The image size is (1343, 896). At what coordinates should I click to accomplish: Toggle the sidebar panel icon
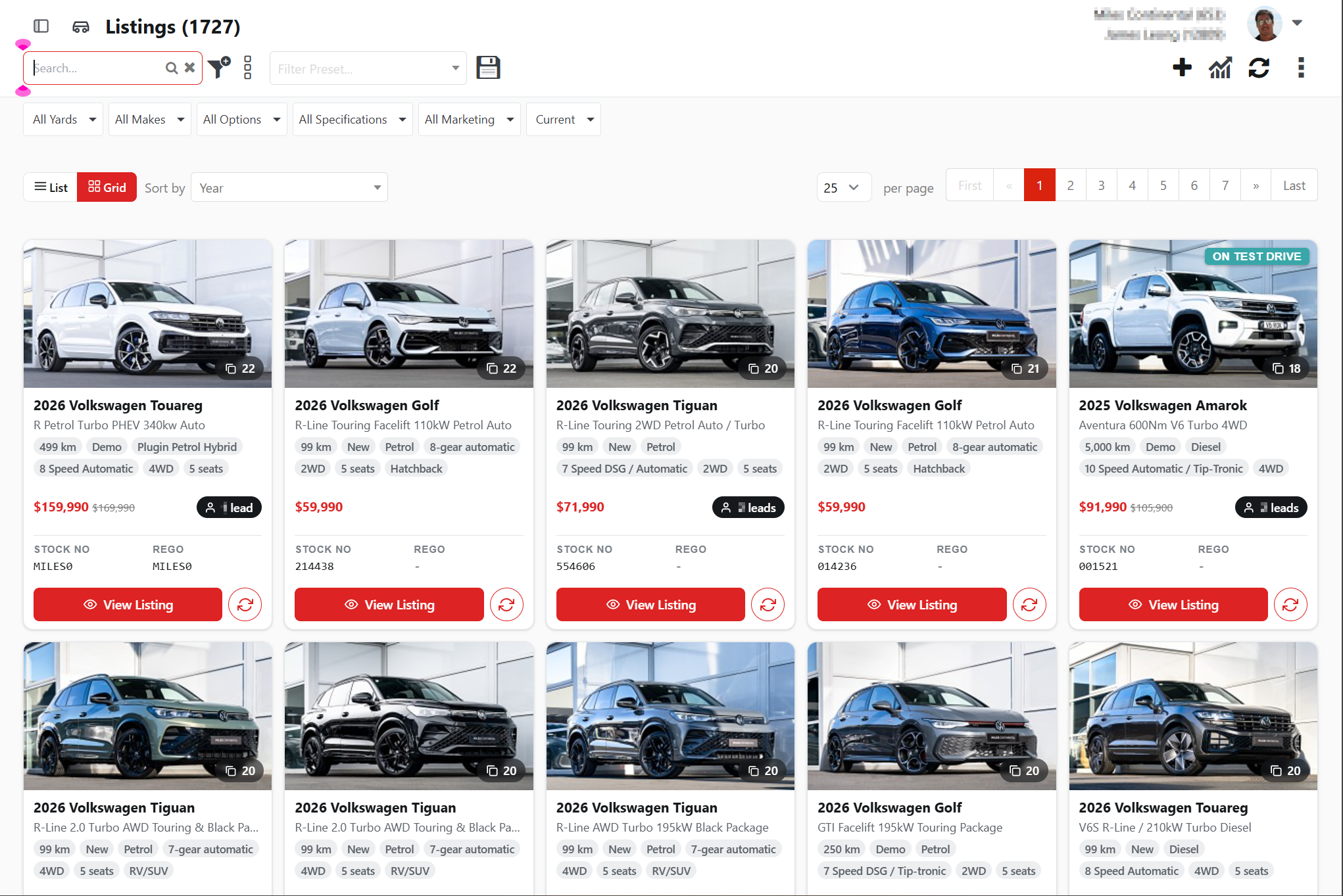click(x=41, y=26)
